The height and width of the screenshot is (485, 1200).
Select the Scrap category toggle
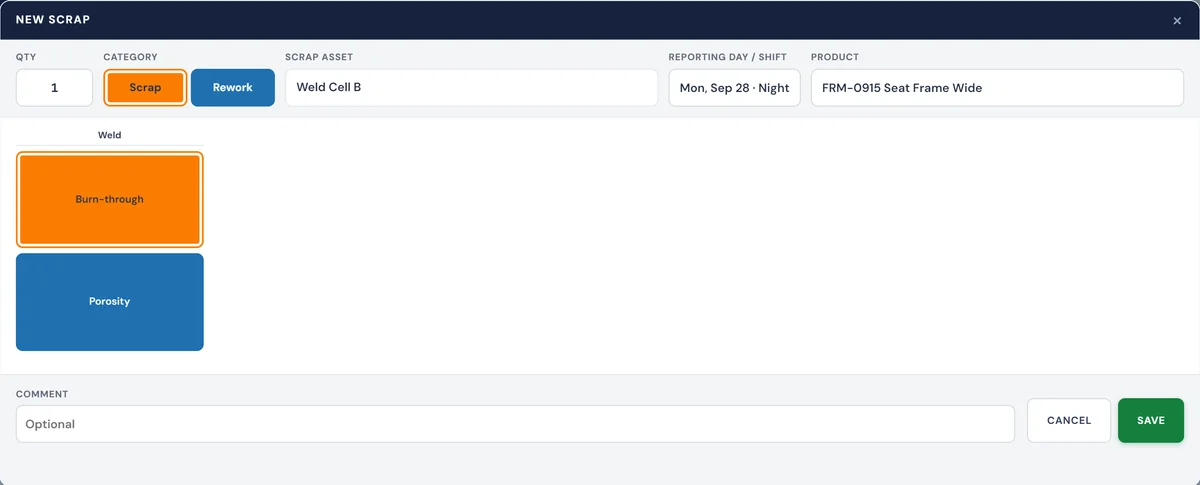tap(145, 87)
